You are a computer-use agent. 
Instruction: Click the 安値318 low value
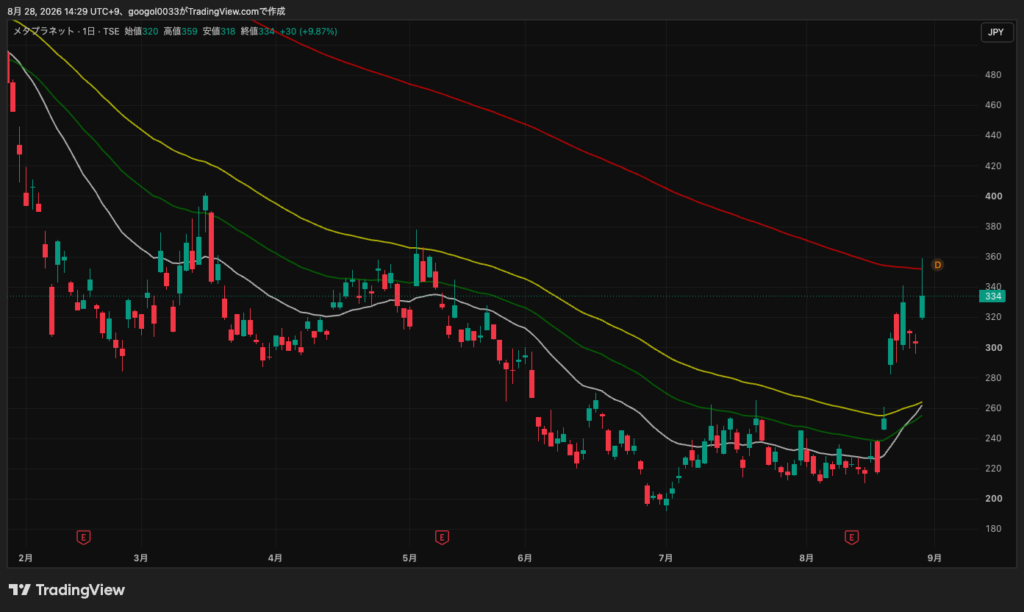coord(219,31)
